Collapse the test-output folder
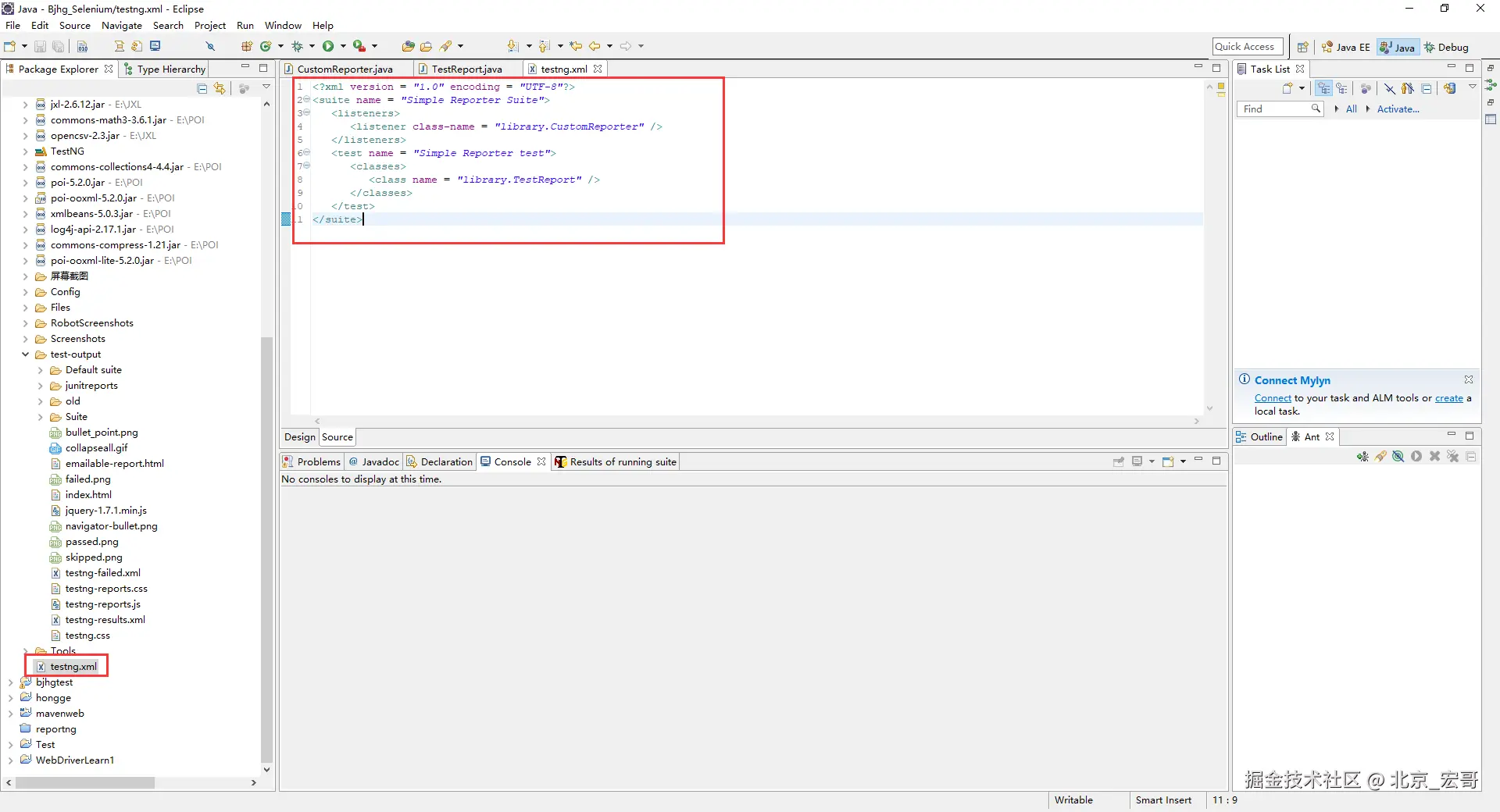This screenshot has height=812, width=1500. 26,354
